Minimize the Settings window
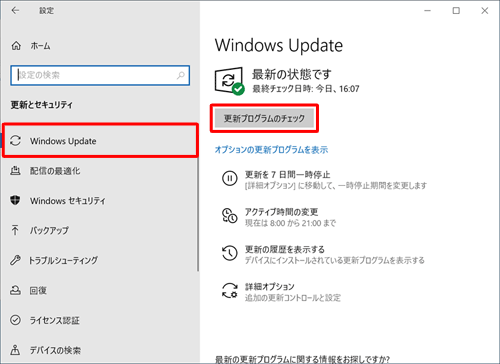The width and height of the screenshot is (500, 364). tap(428, 11)
